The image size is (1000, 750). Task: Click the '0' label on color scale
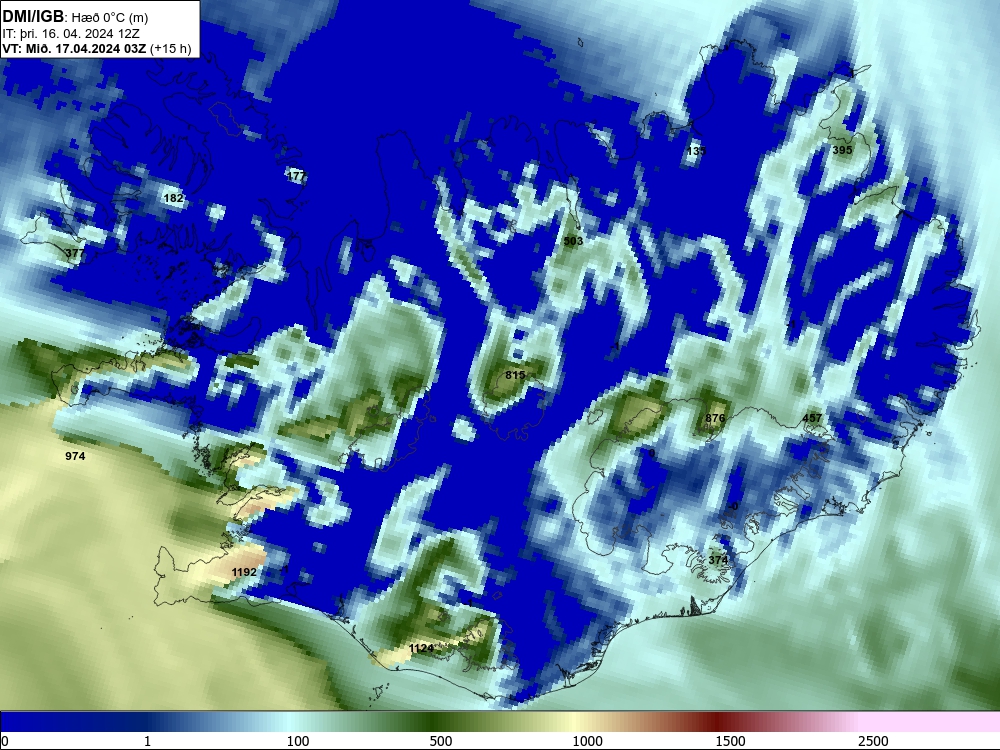tap(5, 741)
